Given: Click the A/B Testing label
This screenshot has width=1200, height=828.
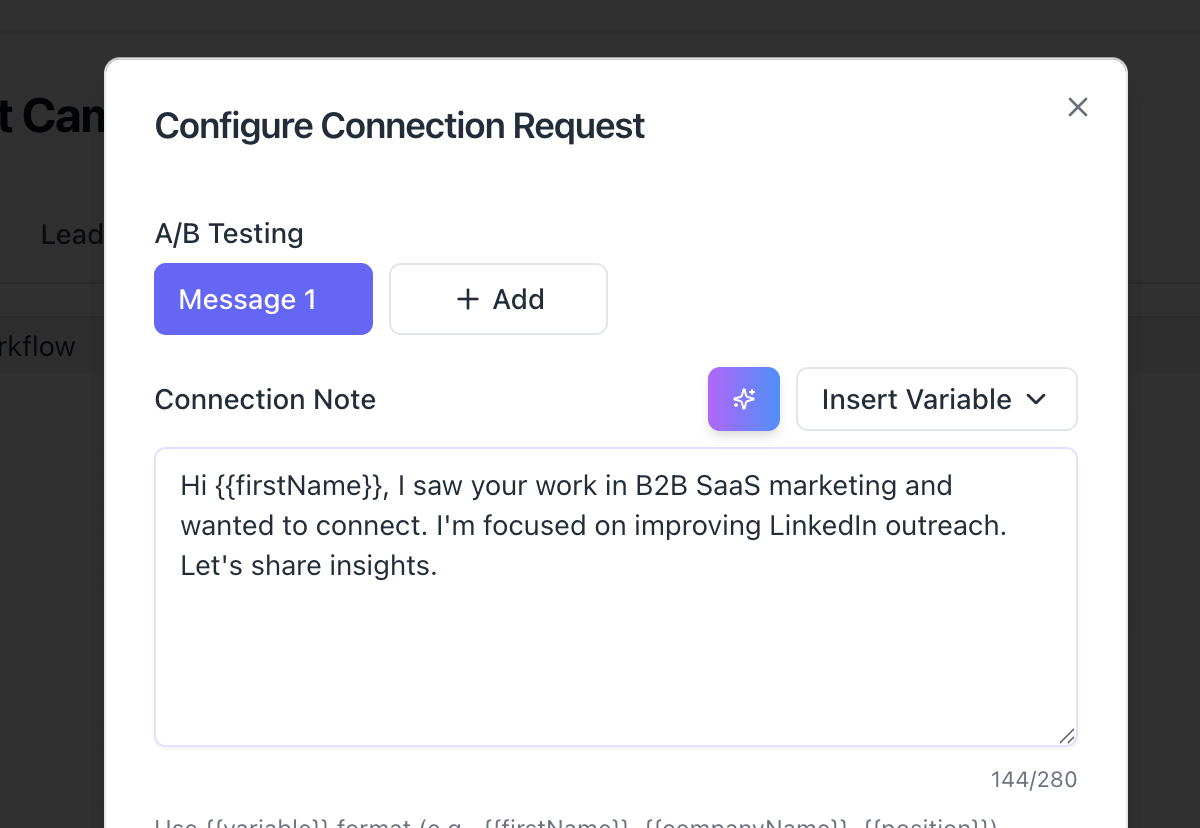Looking at the screenshot, I should click(x=229, y=233).
